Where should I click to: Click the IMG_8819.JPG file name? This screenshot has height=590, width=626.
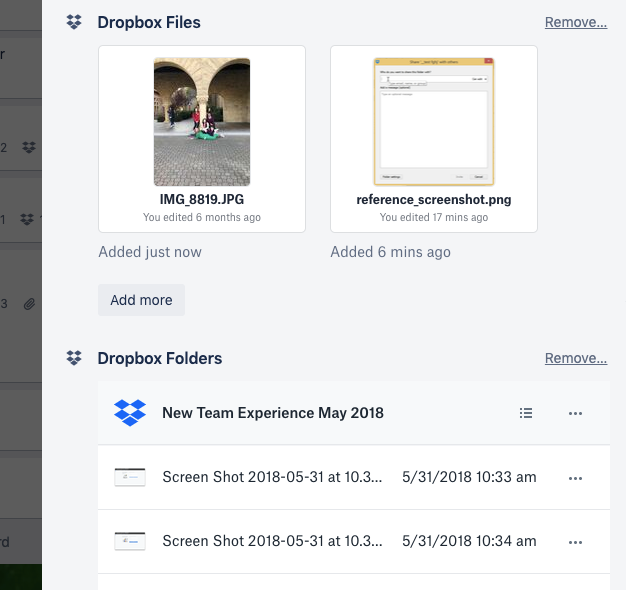point(202,199)
